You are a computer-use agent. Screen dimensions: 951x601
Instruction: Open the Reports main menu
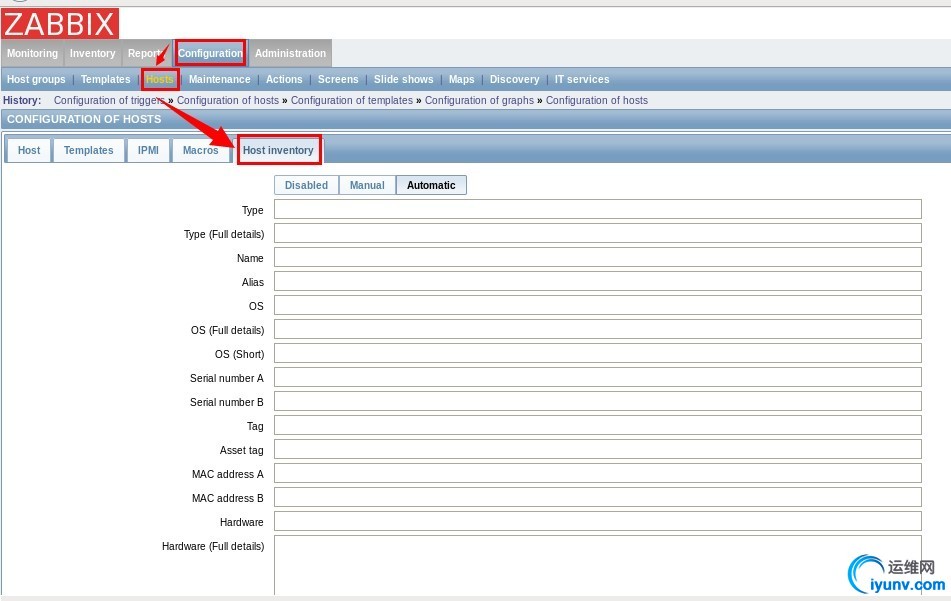pyautogui.click(x=146, y=53)
